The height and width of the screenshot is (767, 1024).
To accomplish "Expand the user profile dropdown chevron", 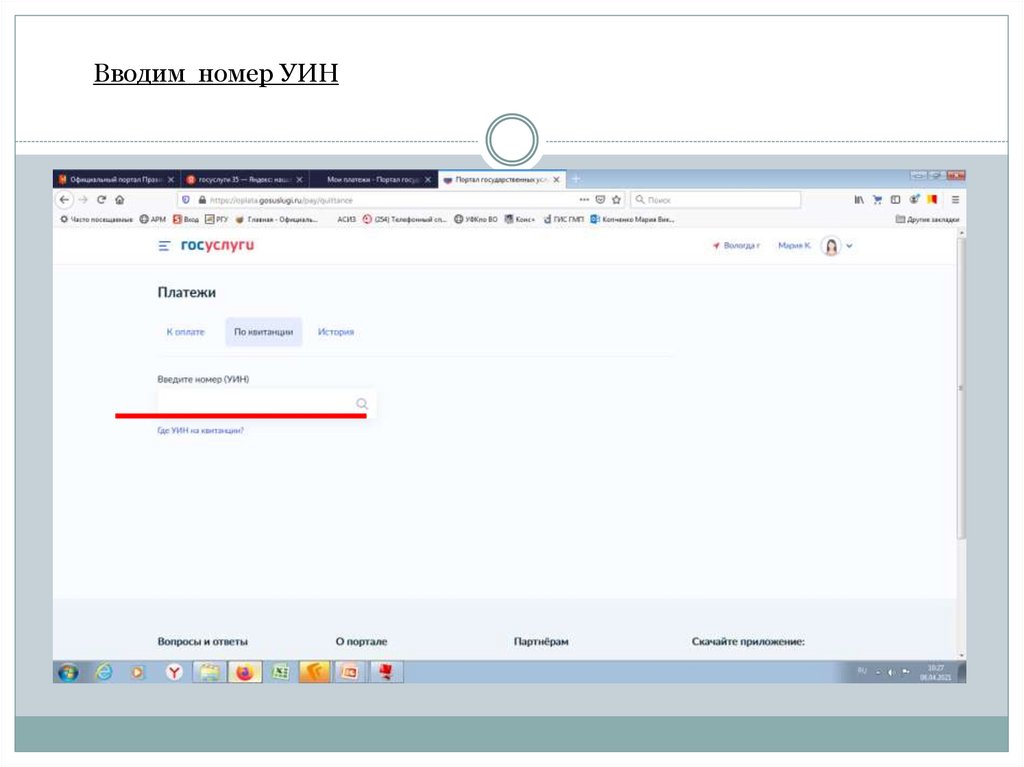I will coord(850,246).
